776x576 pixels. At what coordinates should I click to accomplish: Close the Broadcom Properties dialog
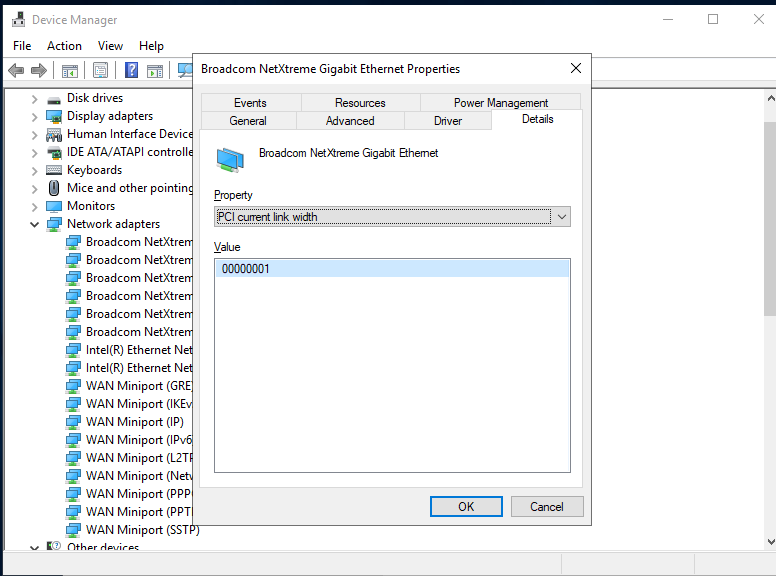(576, 68)
